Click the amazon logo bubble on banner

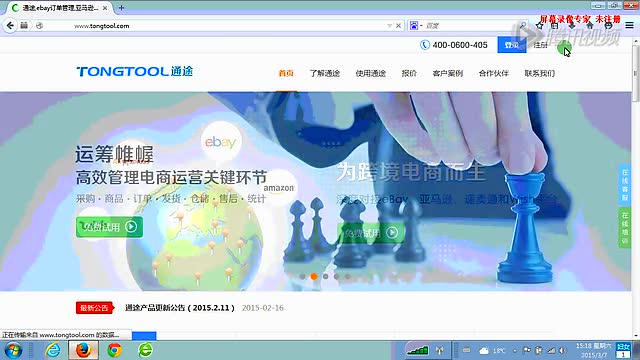[x=279, y=188]
